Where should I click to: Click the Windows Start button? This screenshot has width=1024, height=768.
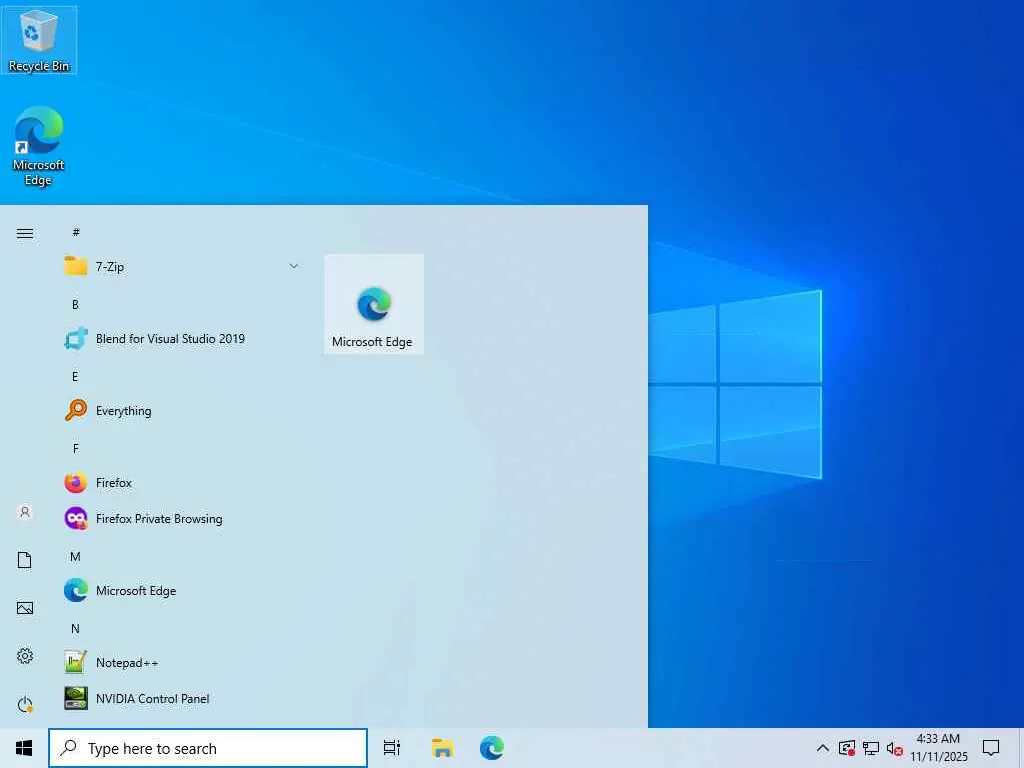point(24,748)
